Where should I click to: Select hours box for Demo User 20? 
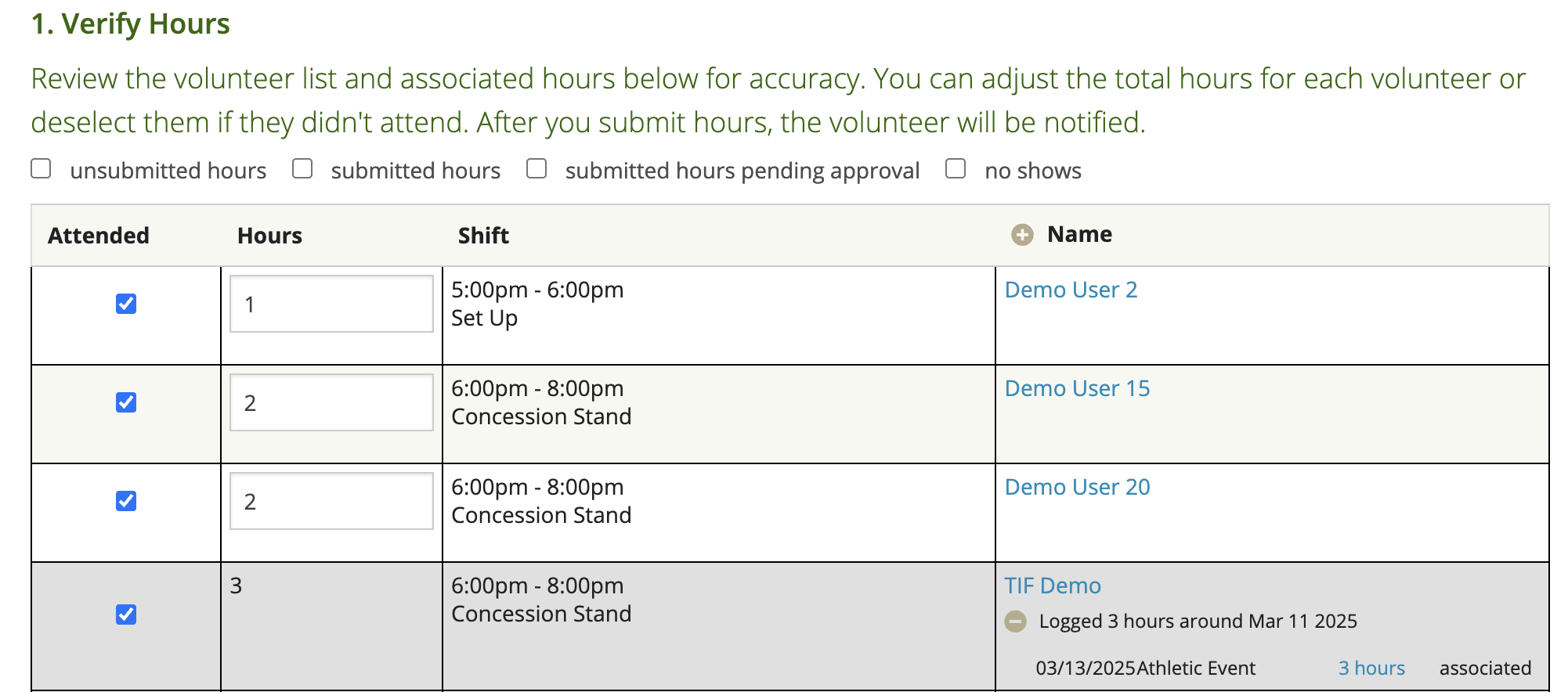point(331,501)
